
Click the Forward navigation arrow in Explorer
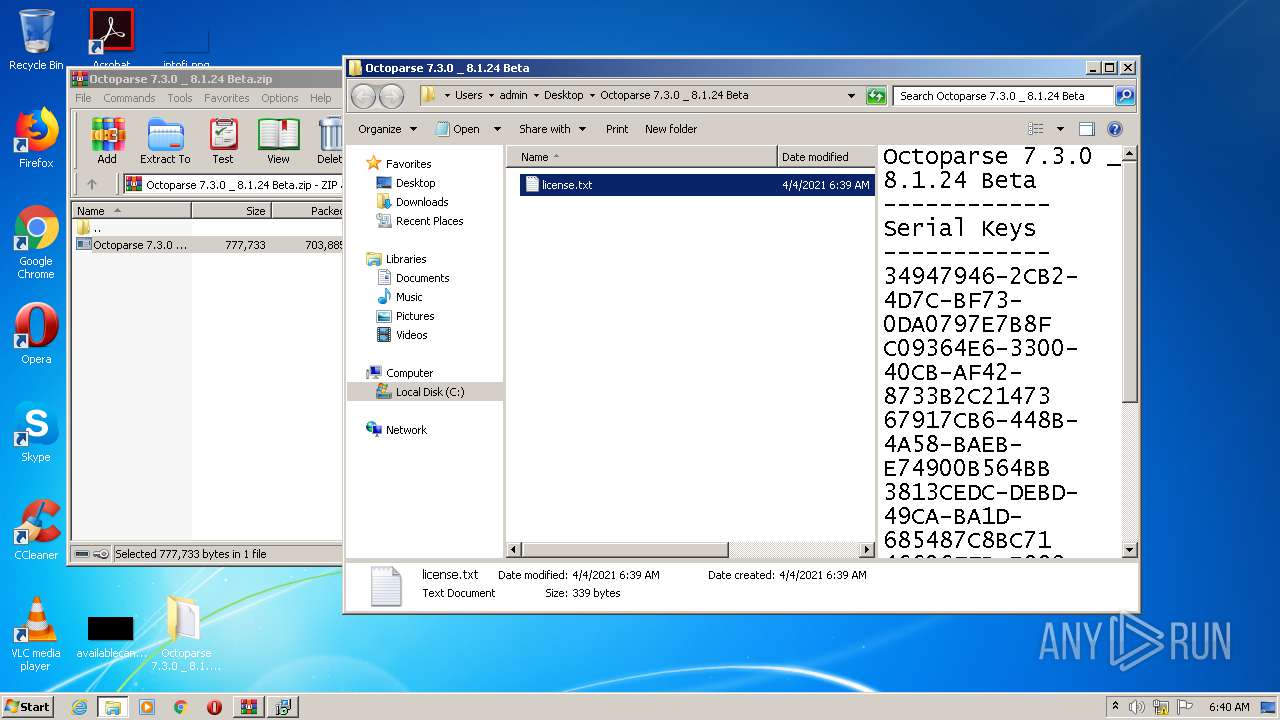392,96
